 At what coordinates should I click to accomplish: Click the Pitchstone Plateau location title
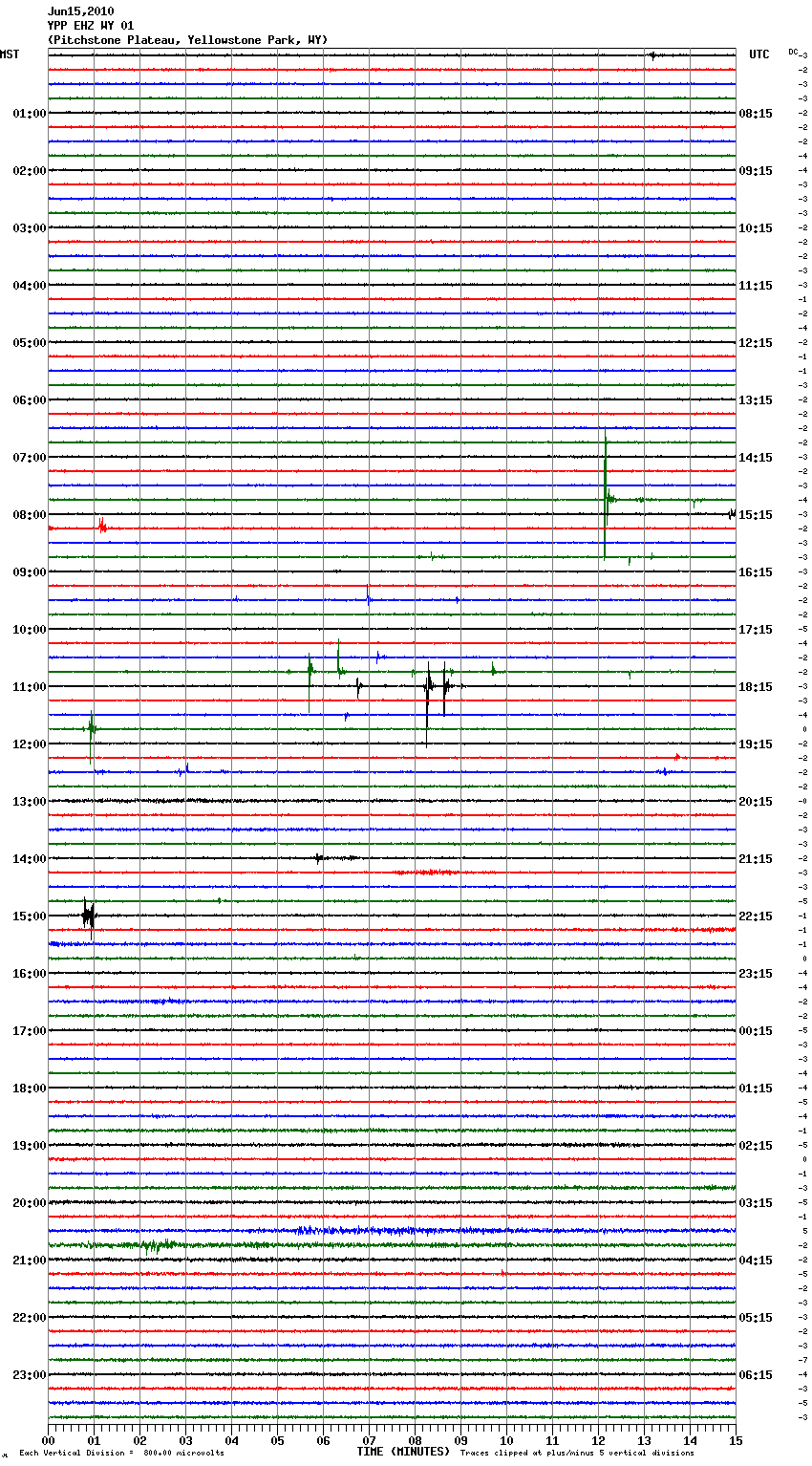(187, 40)
